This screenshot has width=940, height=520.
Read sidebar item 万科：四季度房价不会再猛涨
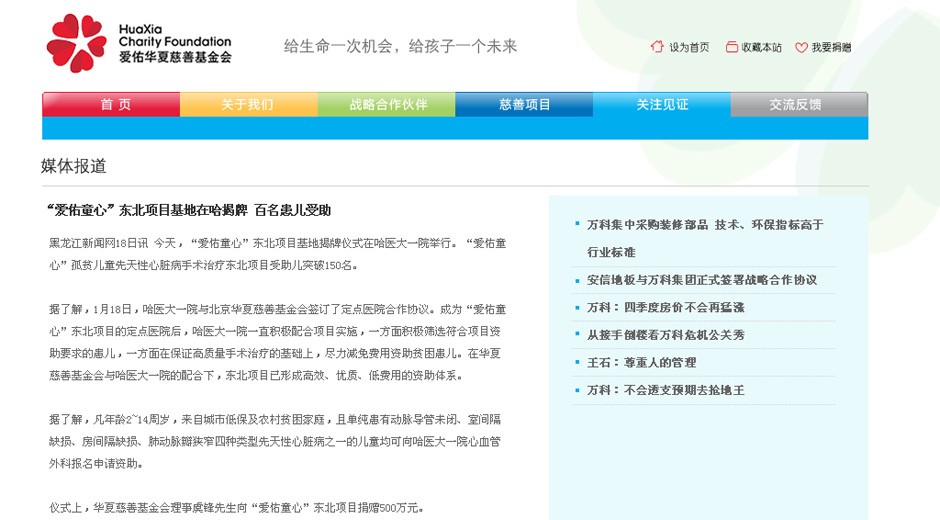point(665,308)
